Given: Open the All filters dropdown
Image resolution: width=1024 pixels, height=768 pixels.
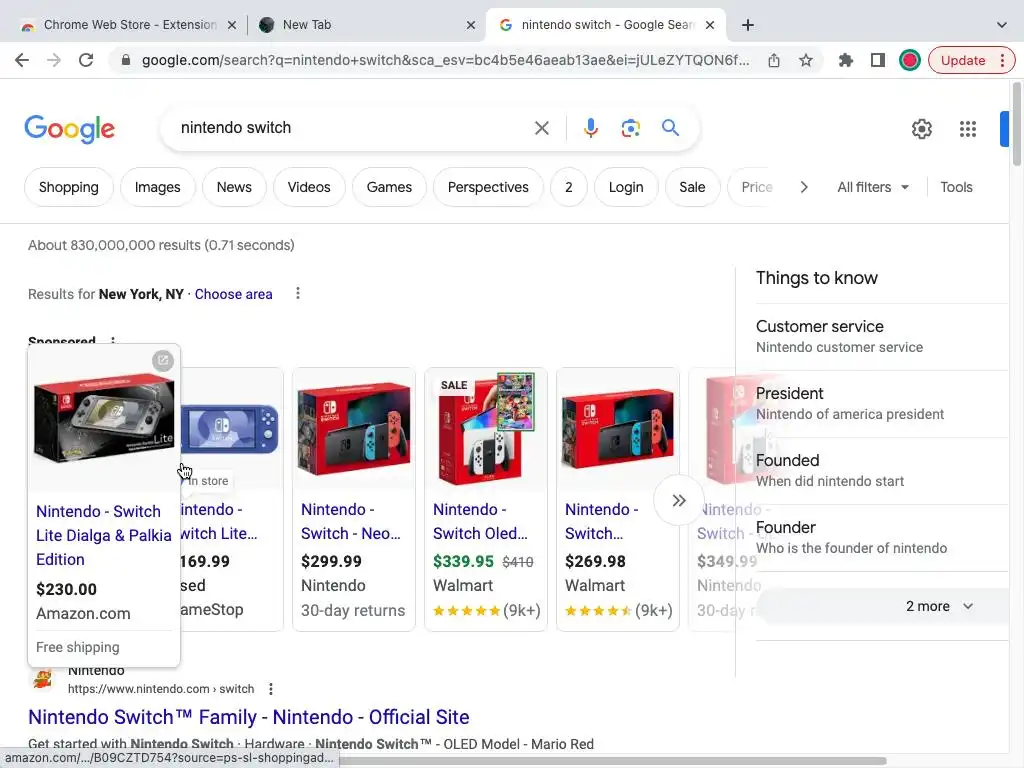Looking at the screenshot, I should tap(873, 187).
